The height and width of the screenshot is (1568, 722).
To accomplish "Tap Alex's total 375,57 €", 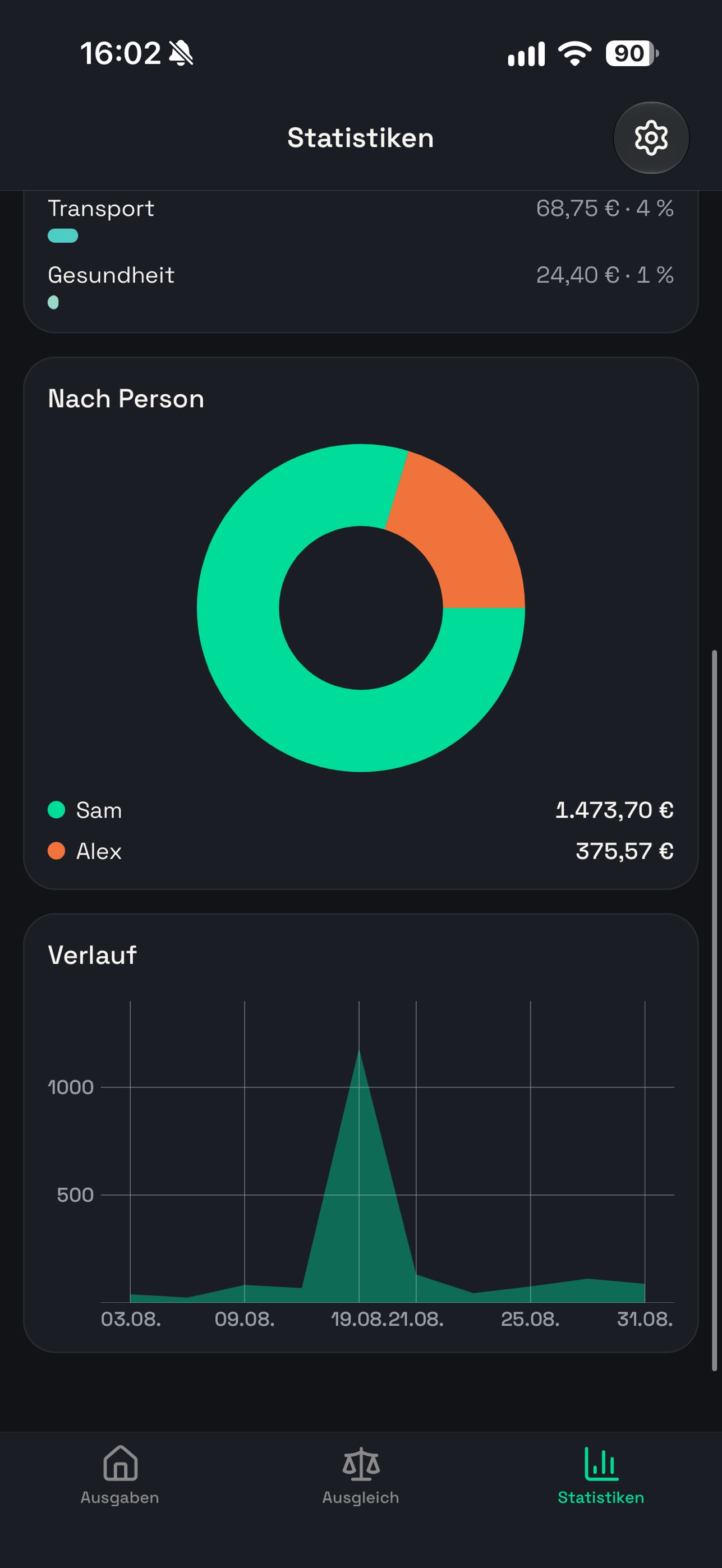I will [624, 851].
